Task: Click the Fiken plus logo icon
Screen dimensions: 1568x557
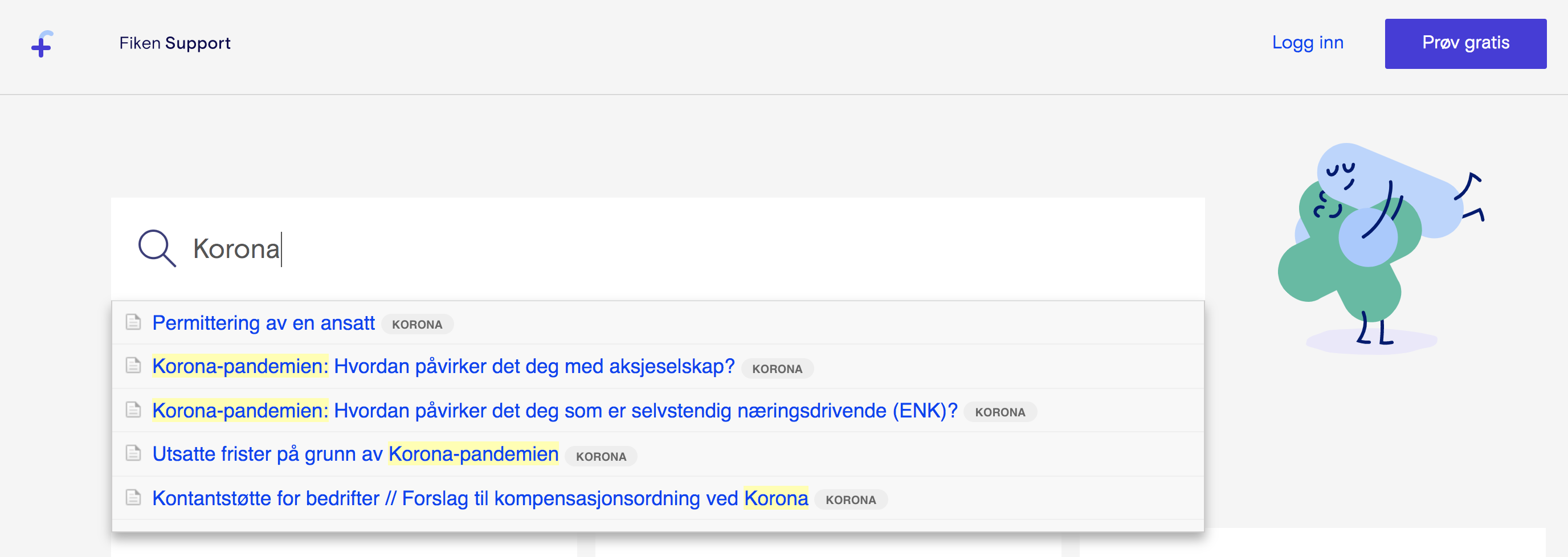Action: click(42, 44)
